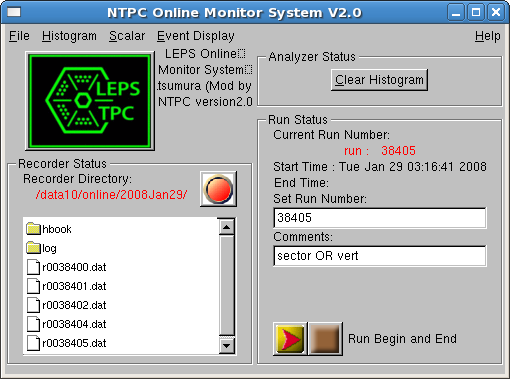Click the file list scroll up arrow

[x=227, y=227]
